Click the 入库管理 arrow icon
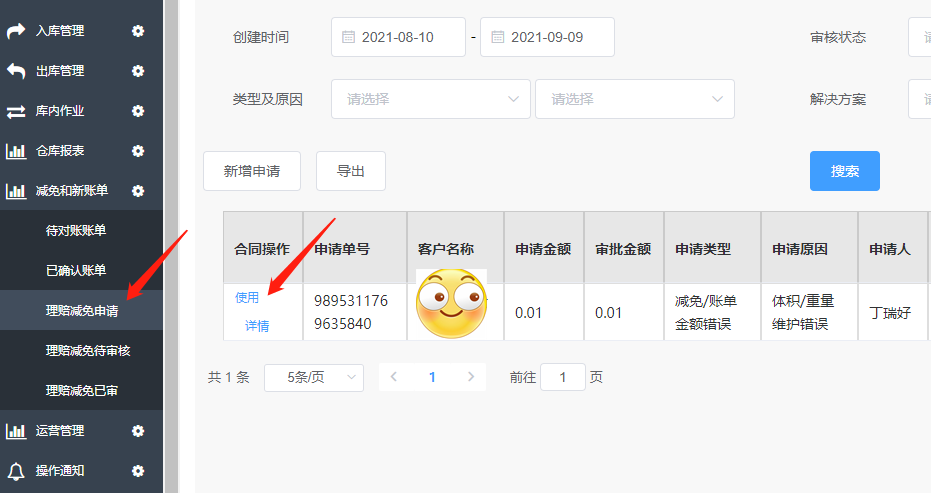This screenshot has height=493, width=931. click(16, 31)
